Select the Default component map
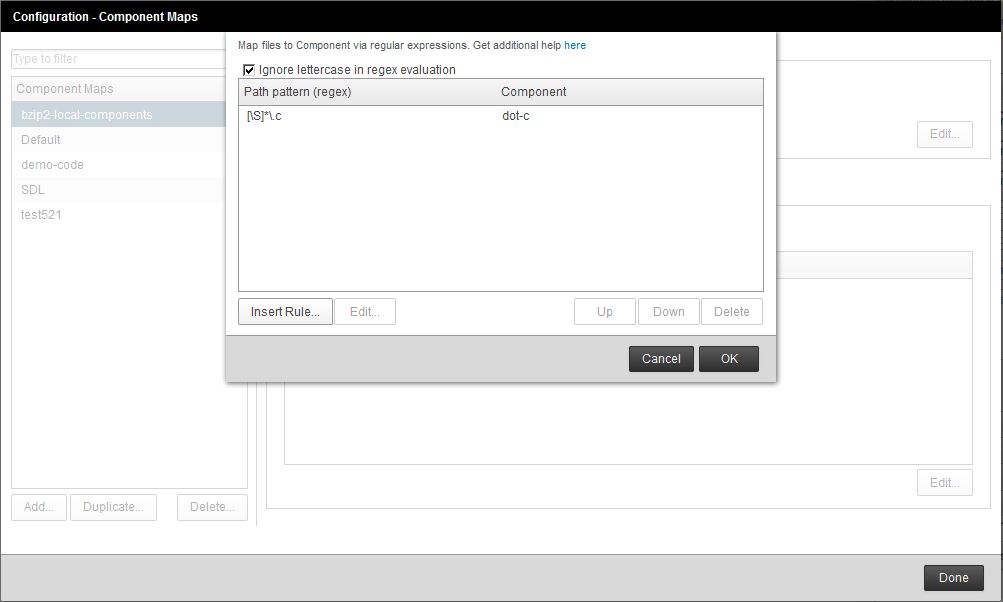1003x602 pixels. (x=118, y=139)
